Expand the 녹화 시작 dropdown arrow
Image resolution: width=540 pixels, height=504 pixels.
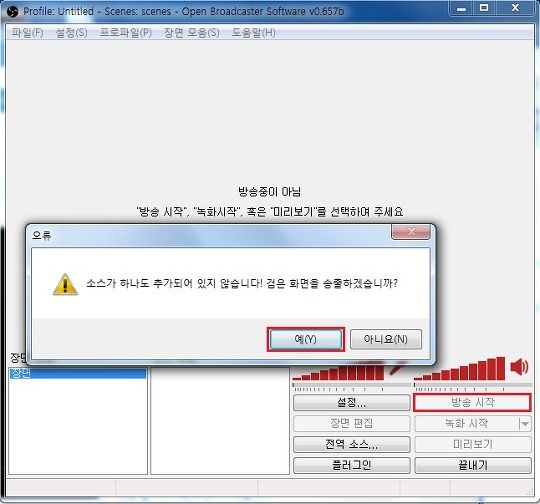525,424
